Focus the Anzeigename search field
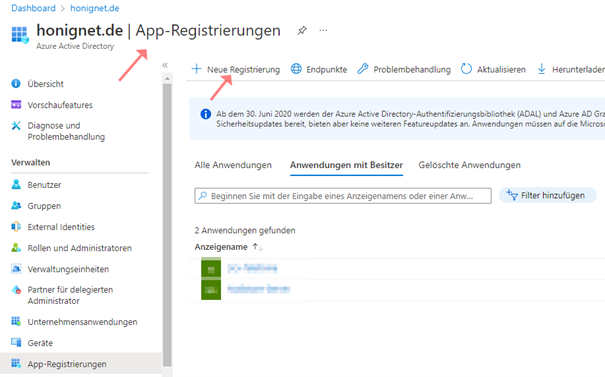 (x=343, y=196)
